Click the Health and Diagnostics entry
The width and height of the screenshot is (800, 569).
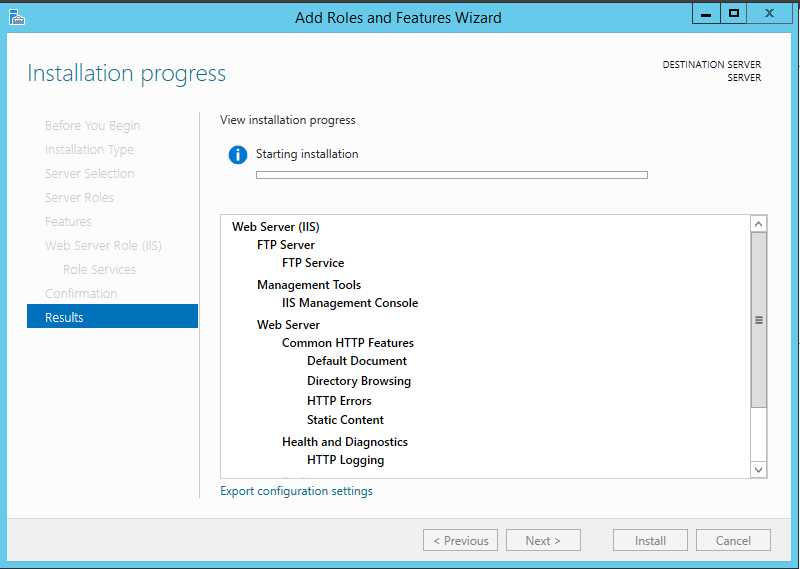pos(345,442)
